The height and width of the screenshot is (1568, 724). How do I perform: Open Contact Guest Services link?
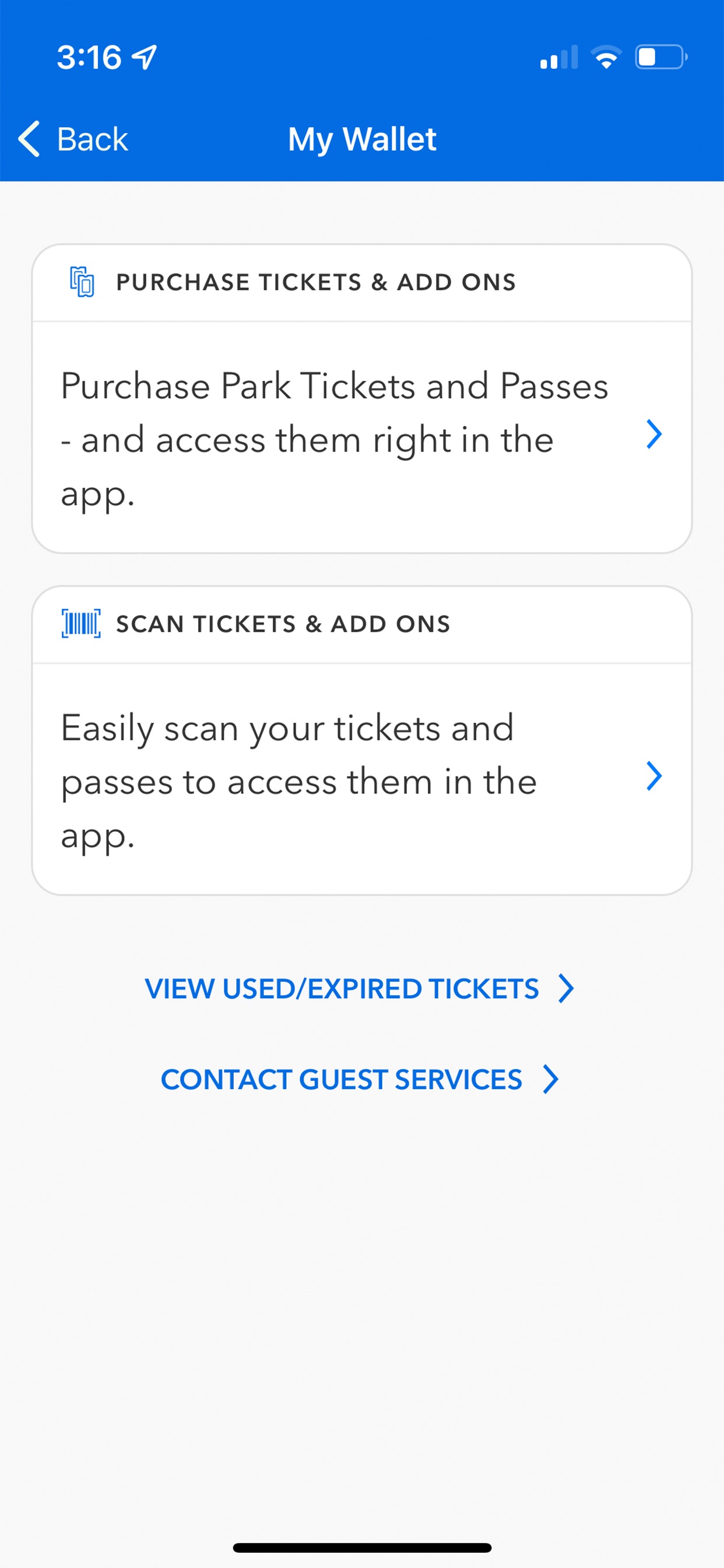(x=360, y=1079)
